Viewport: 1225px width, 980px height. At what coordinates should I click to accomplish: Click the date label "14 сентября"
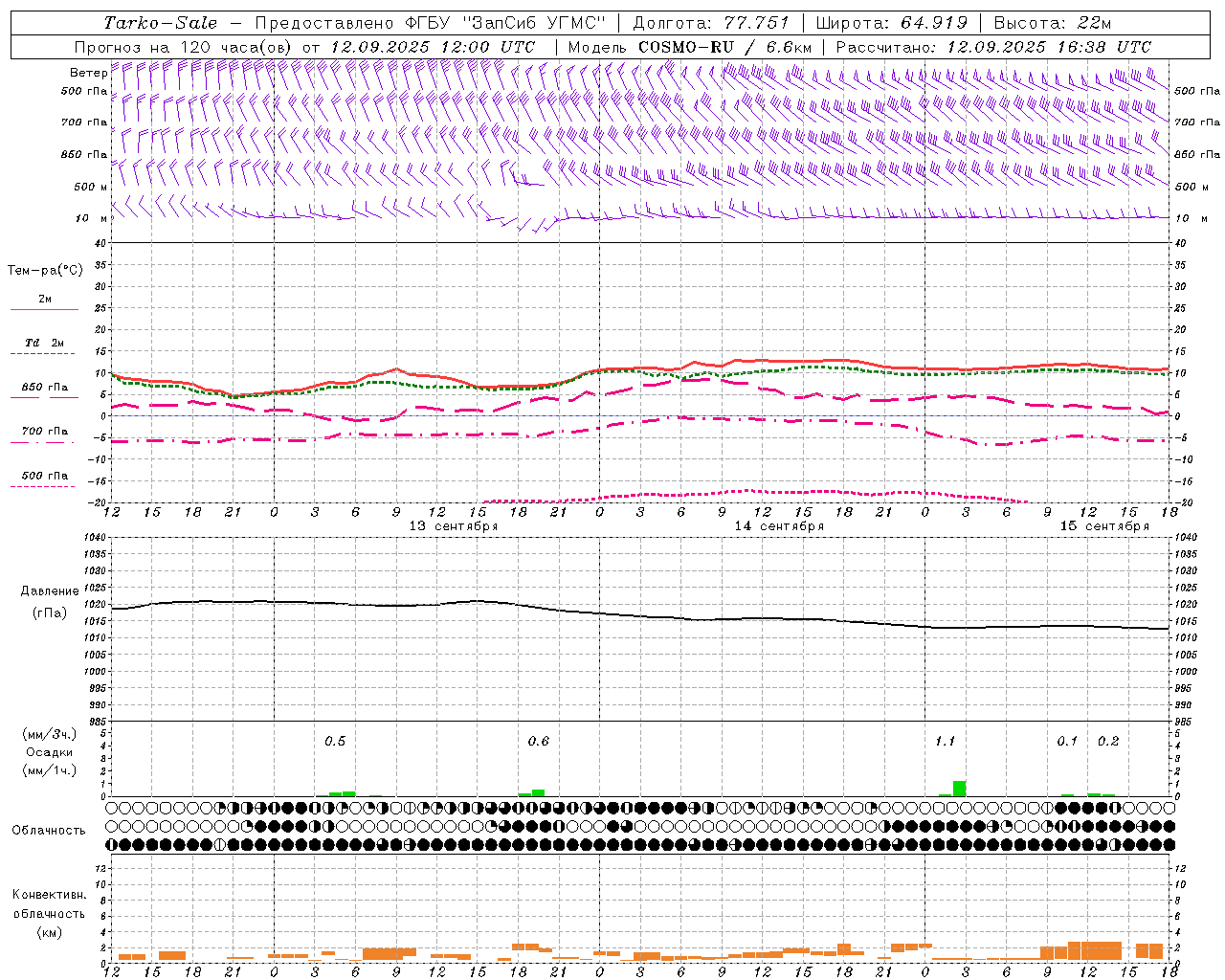pyautogui.click(x=779, y=526)
